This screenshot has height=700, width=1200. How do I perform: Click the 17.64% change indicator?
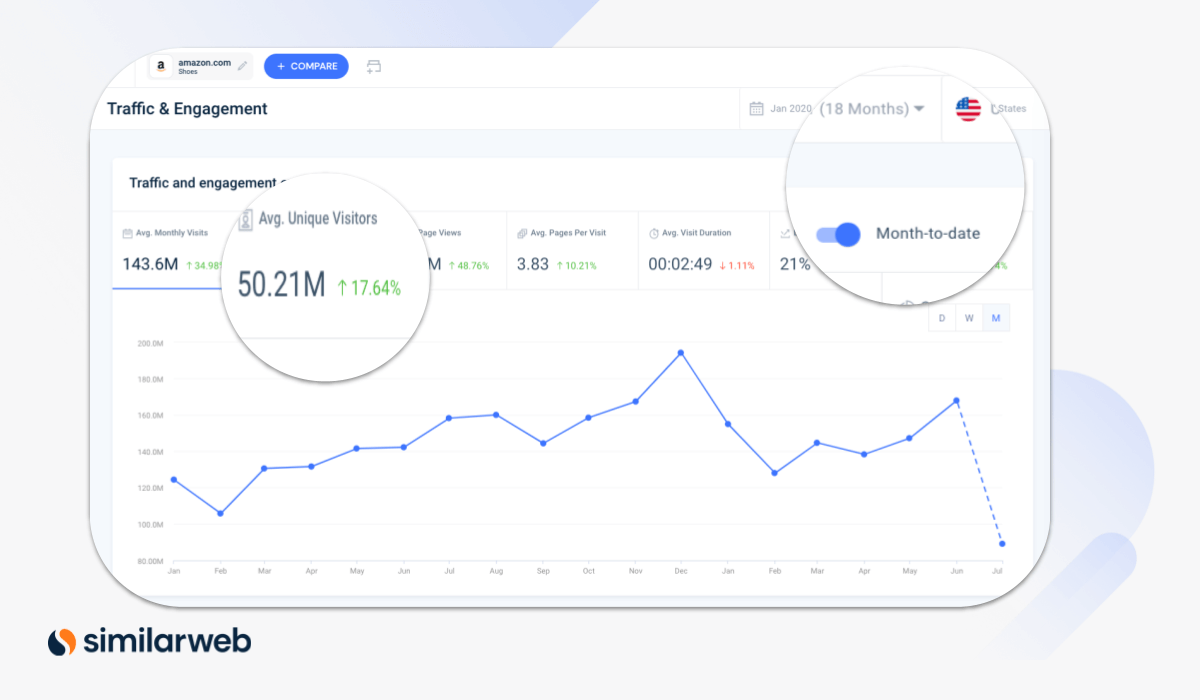[369, 288]
